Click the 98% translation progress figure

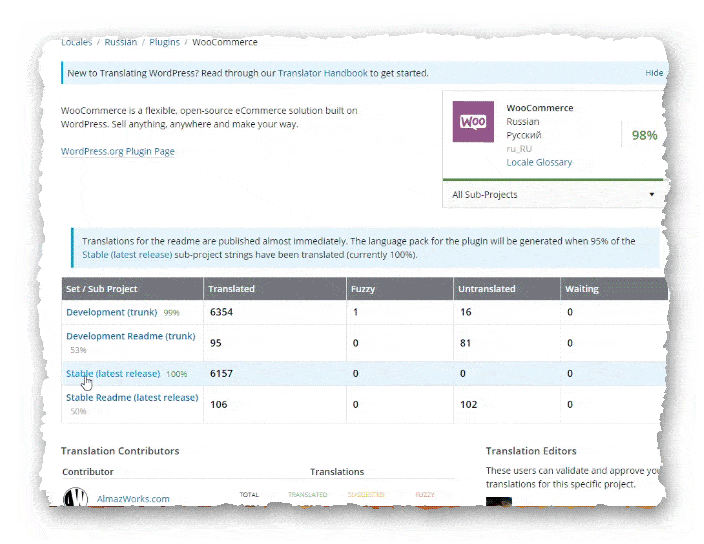click(644, 135)
